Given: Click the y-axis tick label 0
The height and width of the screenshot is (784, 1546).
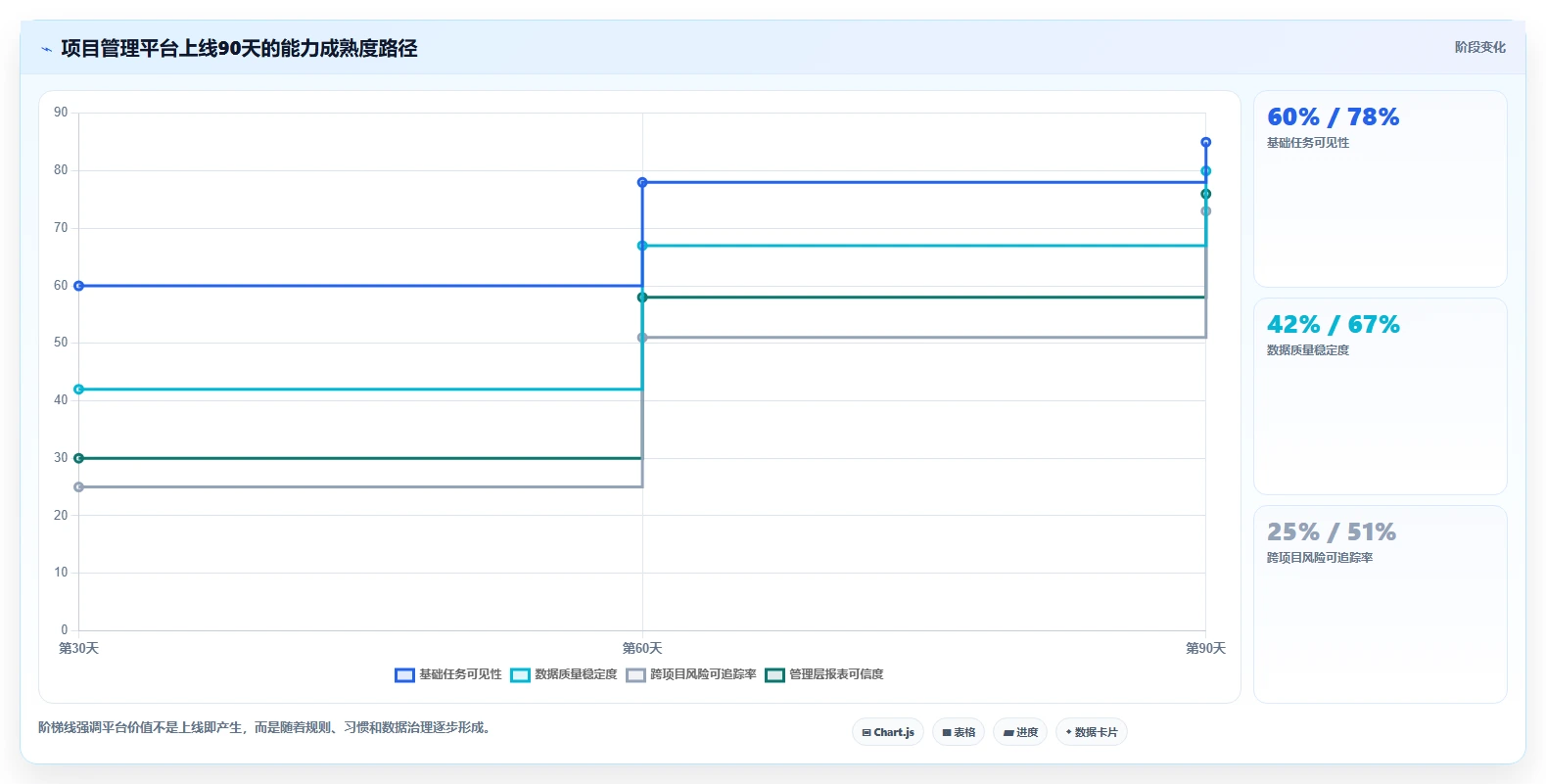Looking at the screenshot, I should pyautogui.click(x=65, y=630).
